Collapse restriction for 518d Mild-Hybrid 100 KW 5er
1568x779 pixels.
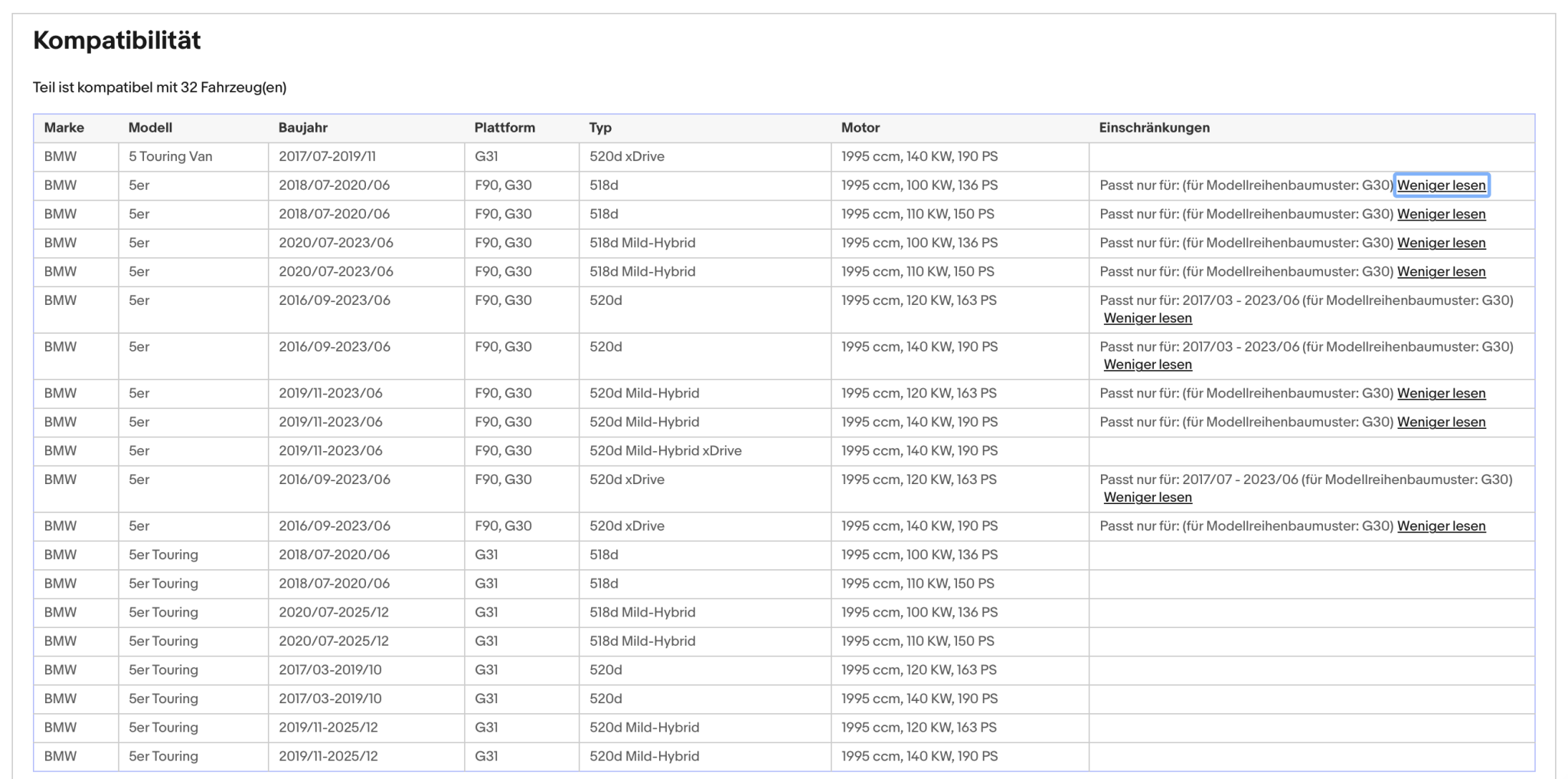[x=1441, y=243]
